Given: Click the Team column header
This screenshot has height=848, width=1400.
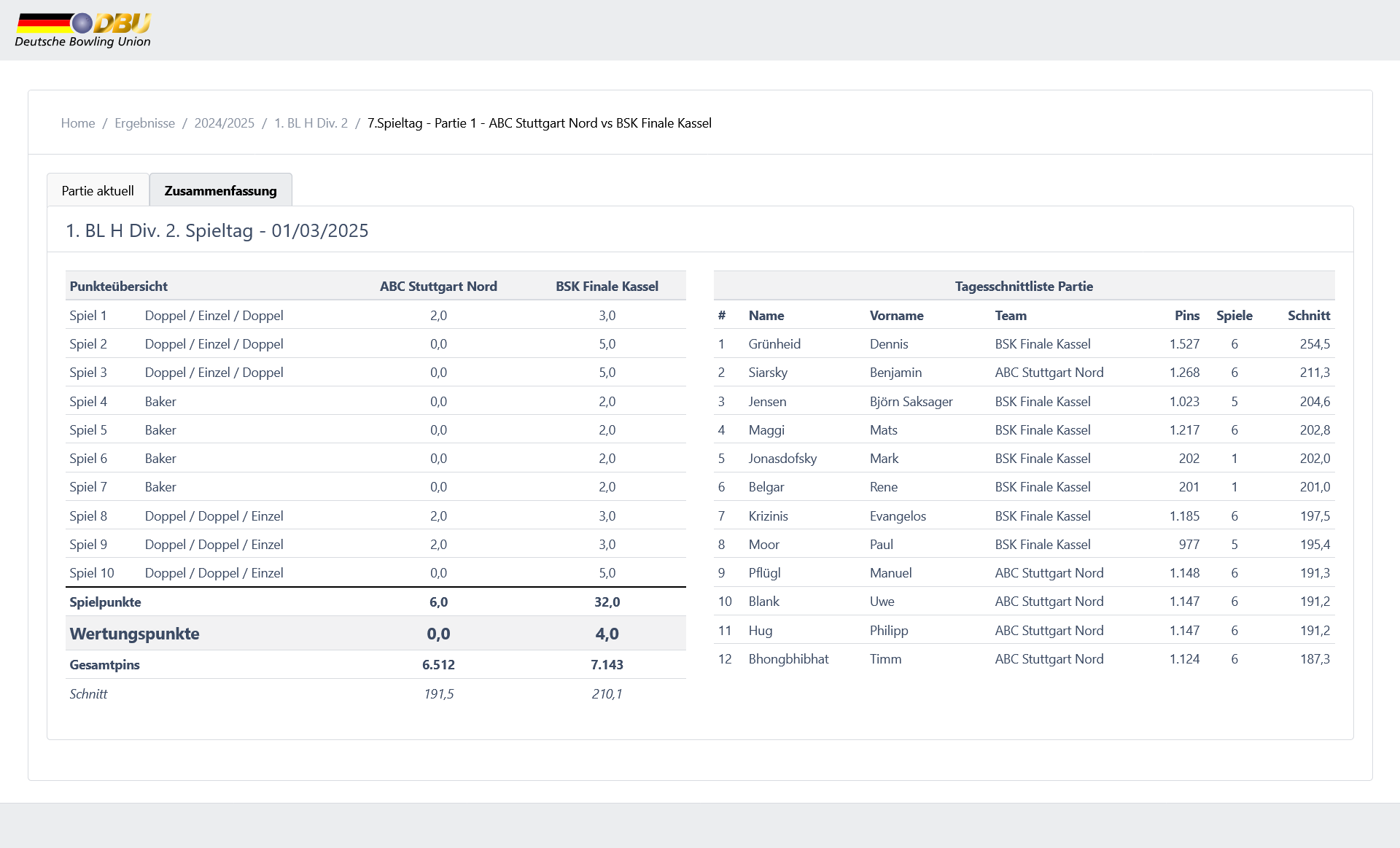Looking at the screenshot, I should coord(1011,316).
